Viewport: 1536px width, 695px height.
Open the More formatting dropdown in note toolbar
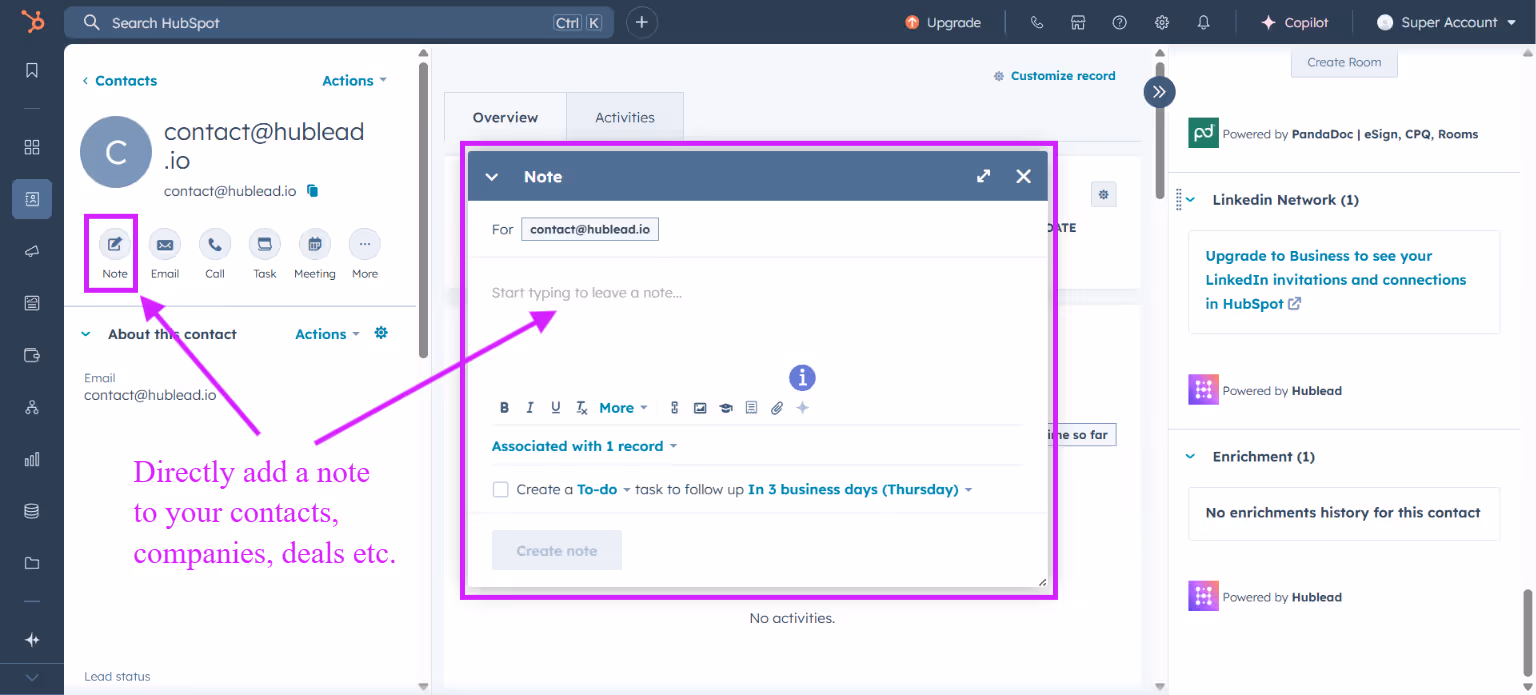point(623,407)
